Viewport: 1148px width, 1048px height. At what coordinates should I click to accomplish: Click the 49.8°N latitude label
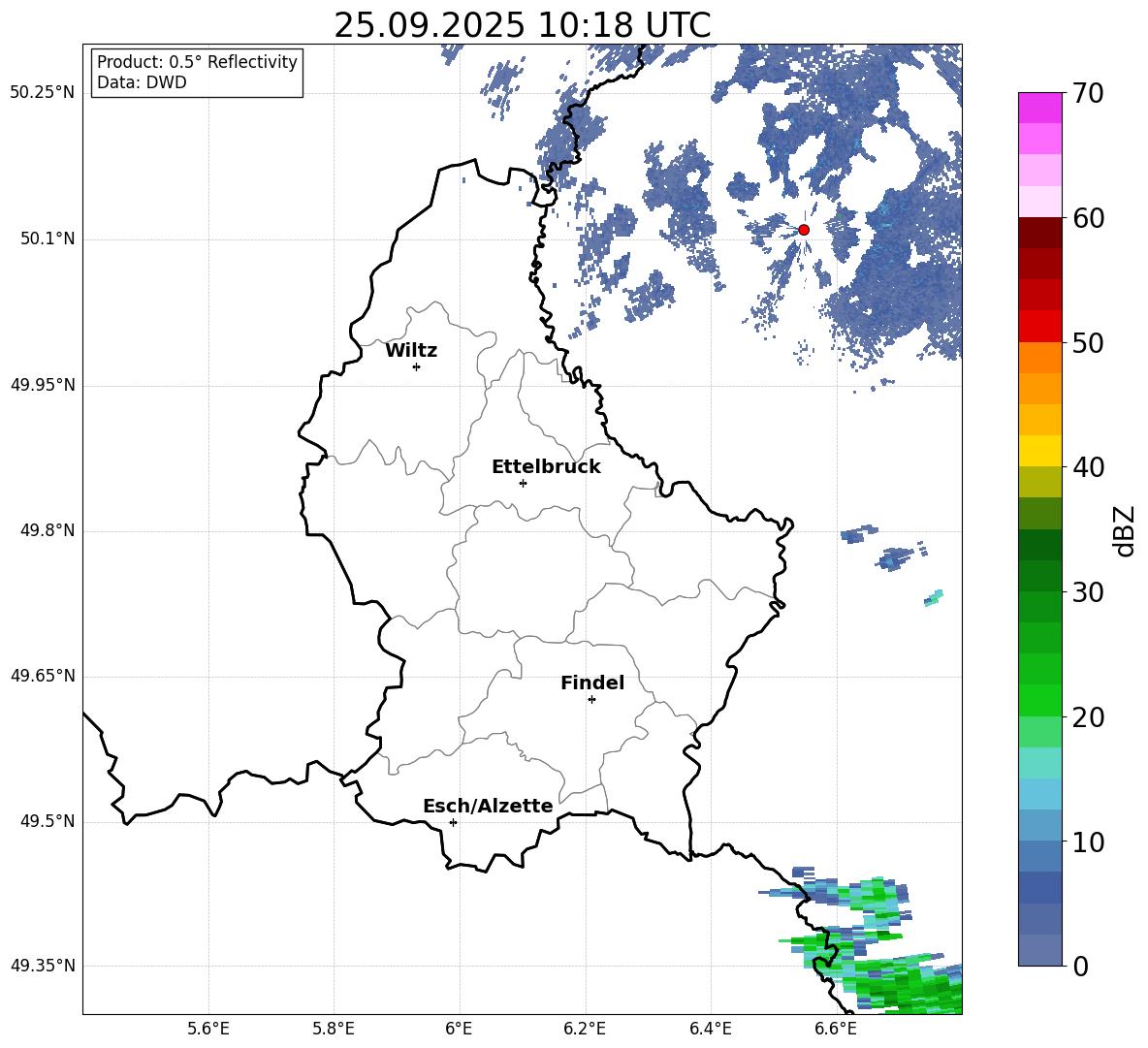coord(47,530)
